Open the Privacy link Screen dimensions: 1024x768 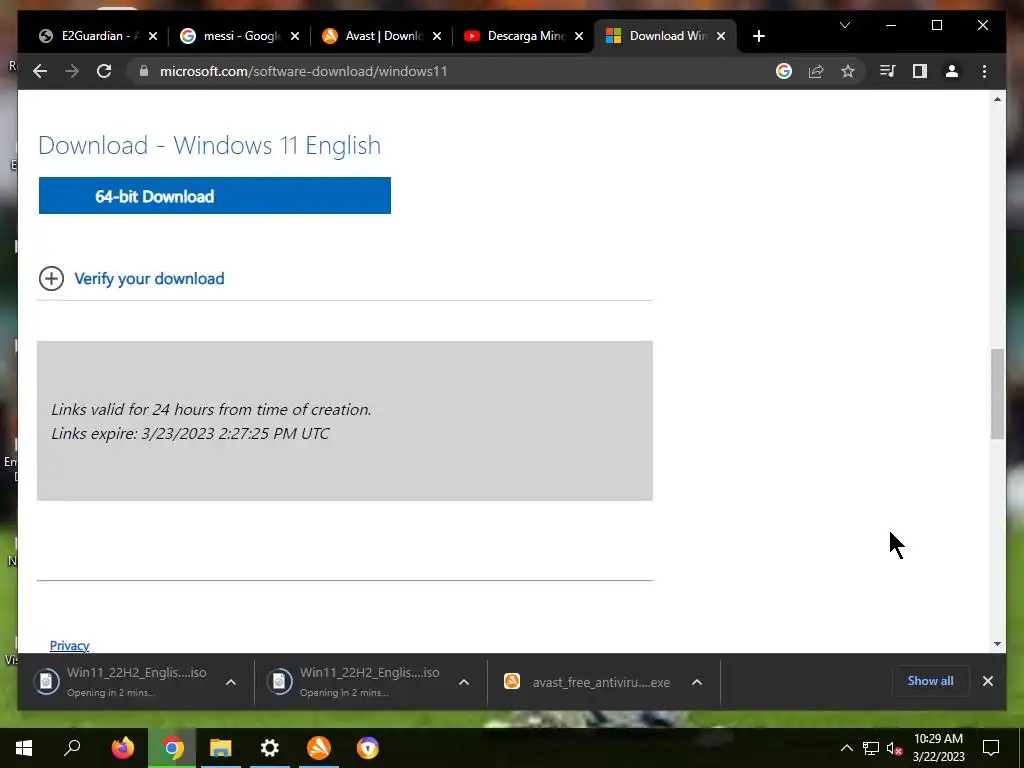pyautogui.click(x=69, y=645)
